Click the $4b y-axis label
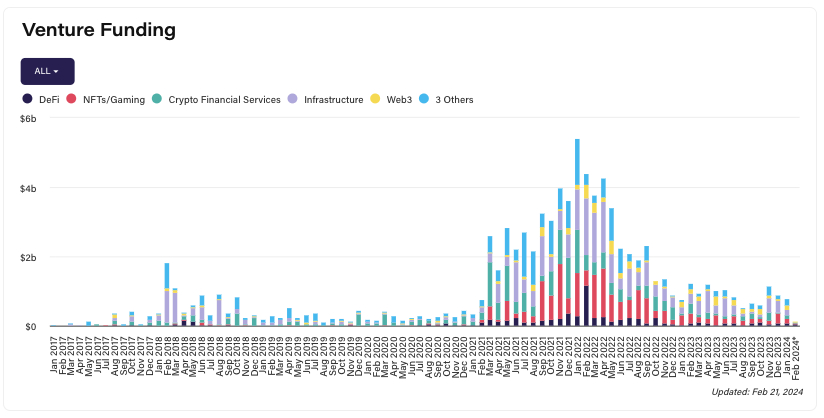 29,188
